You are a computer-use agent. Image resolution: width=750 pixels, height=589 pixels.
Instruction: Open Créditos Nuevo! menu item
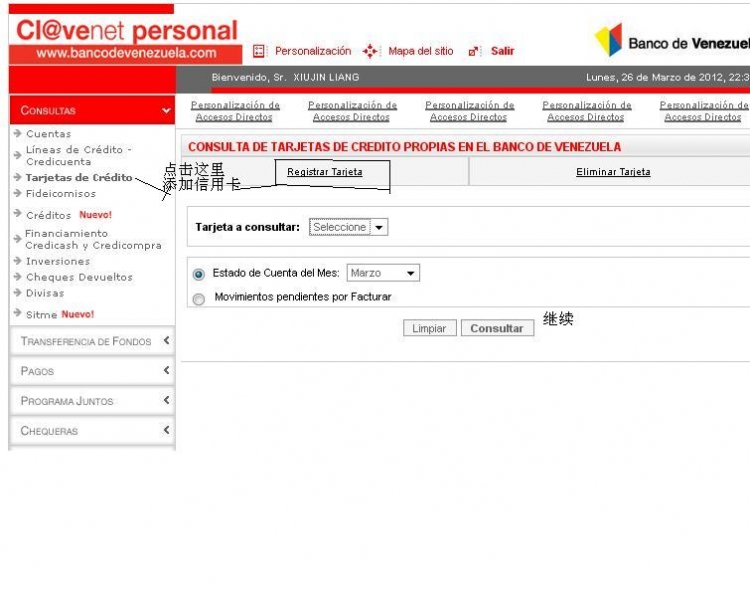click(x=68, y=215)
